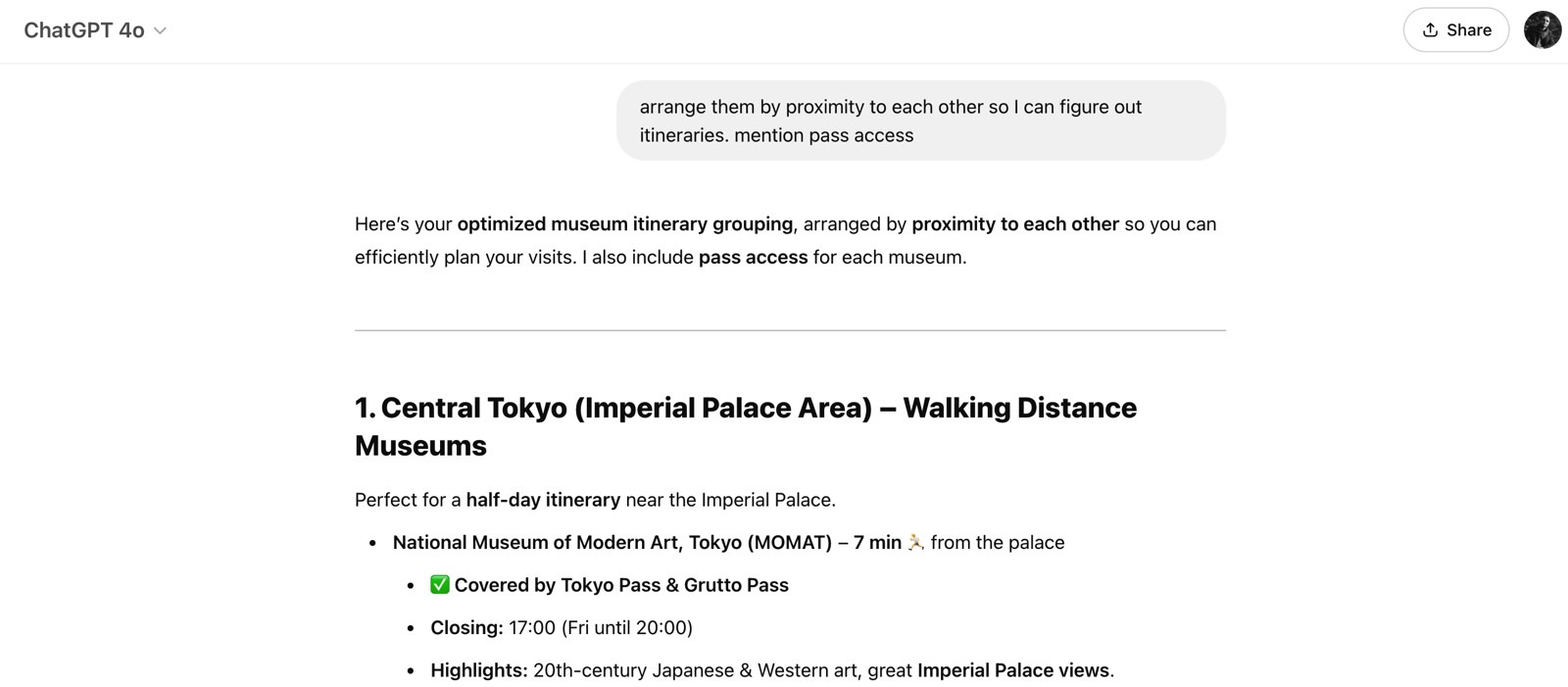The height and width of the screenshot is (687, 1568).
Task: Click the 'half-day itinerary' bold text
Action: [543, 500]
